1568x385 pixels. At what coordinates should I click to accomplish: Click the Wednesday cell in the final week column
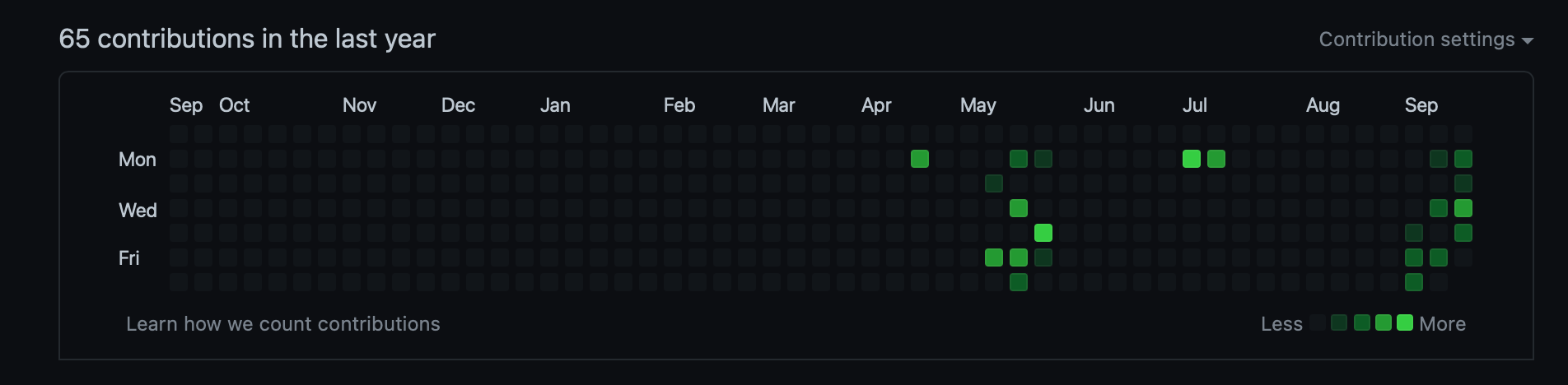1463,208
